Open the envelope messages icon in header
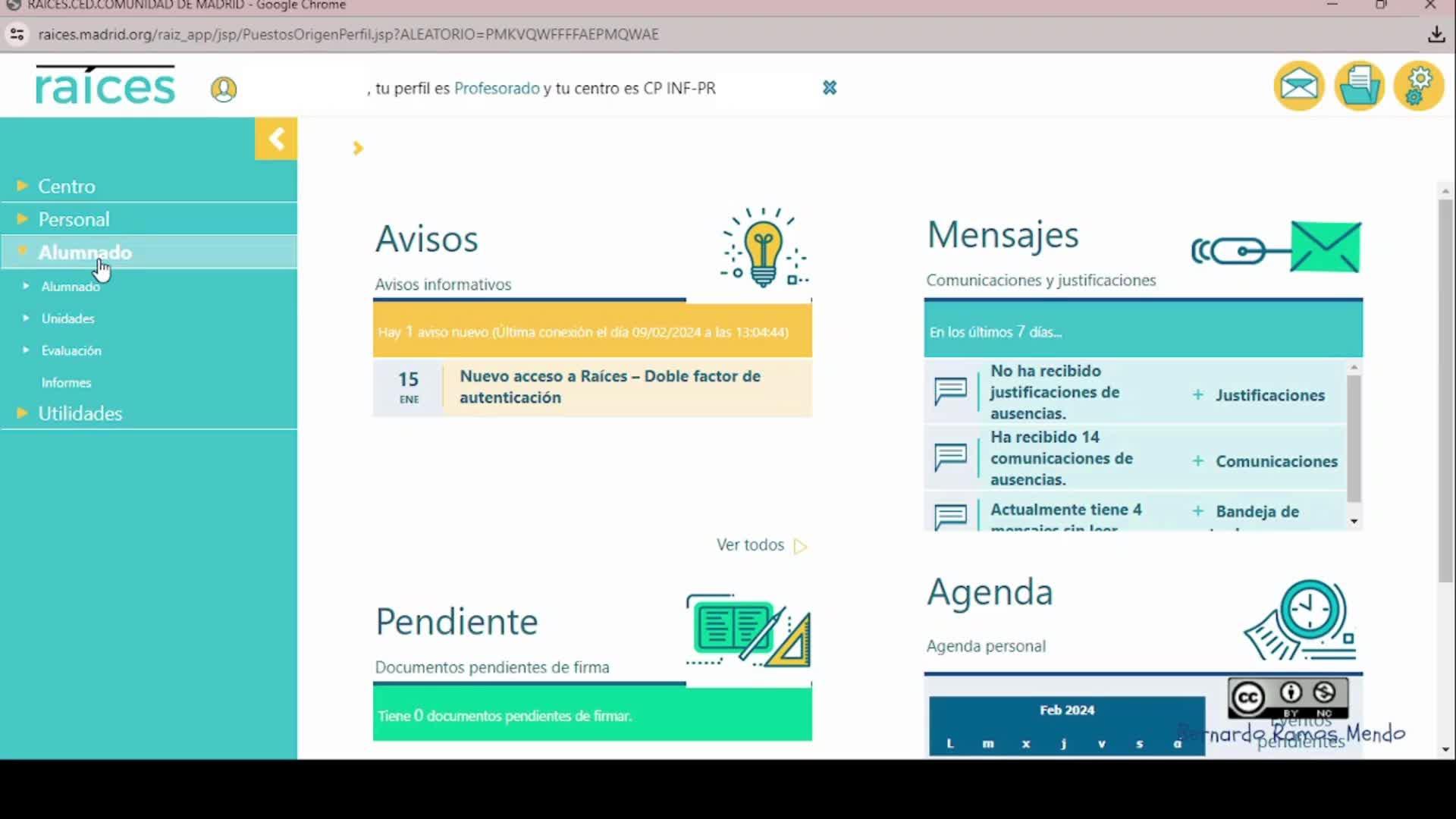This screenshot has width=1456, height=819. (x=1298, y=86)
